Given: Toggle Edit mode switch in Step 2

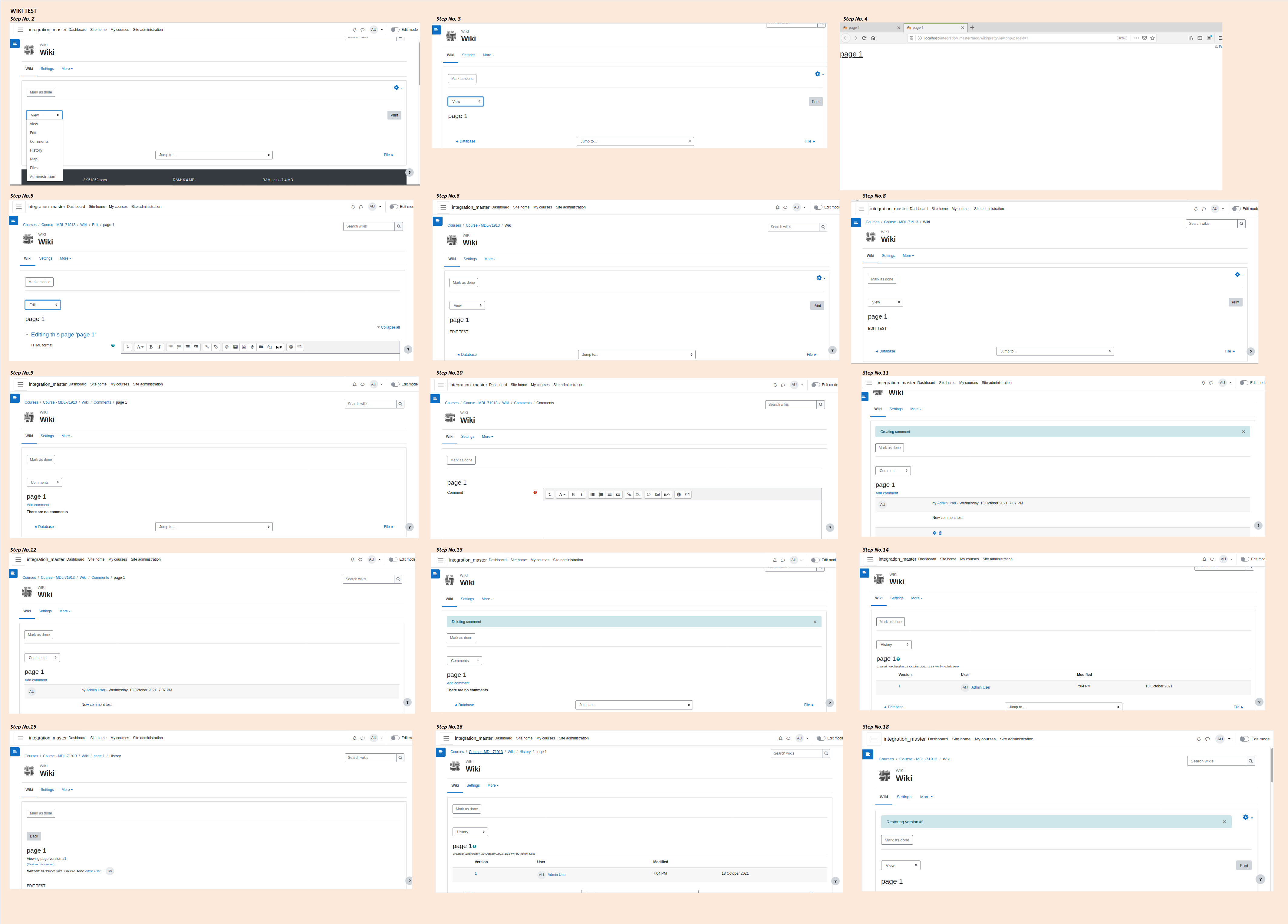Looking at the screenshot, I should pyautogui.click(x=395, y=30).
